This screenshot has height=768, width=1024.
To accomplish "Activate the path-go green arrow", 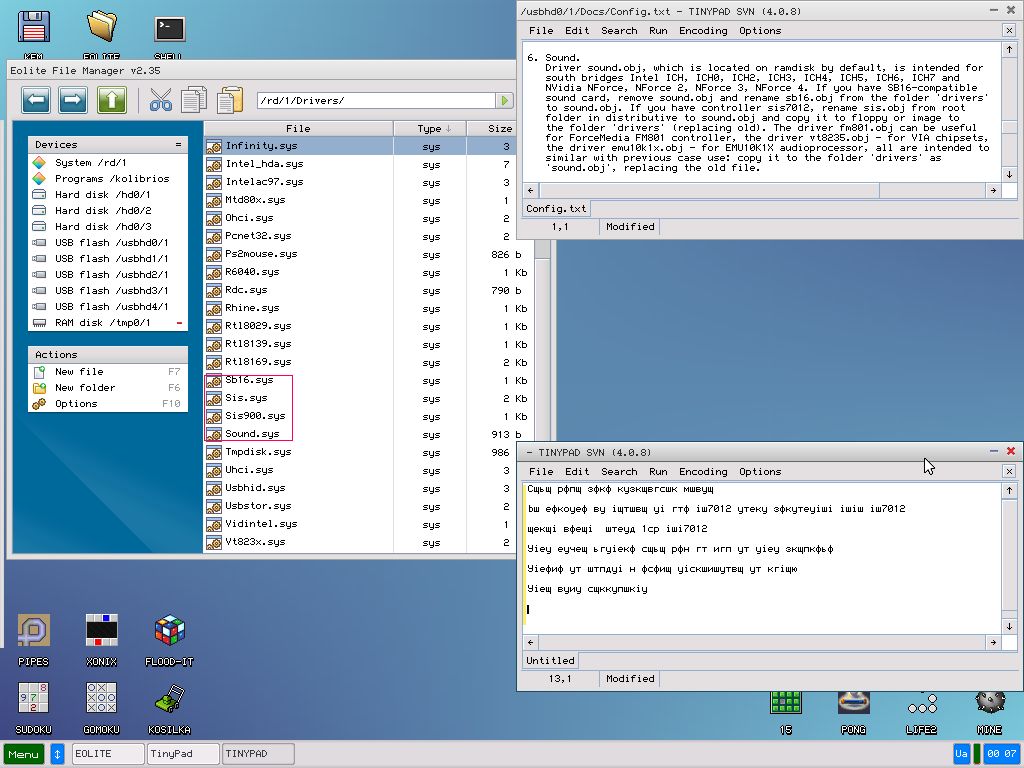I will tap(502, 100).
